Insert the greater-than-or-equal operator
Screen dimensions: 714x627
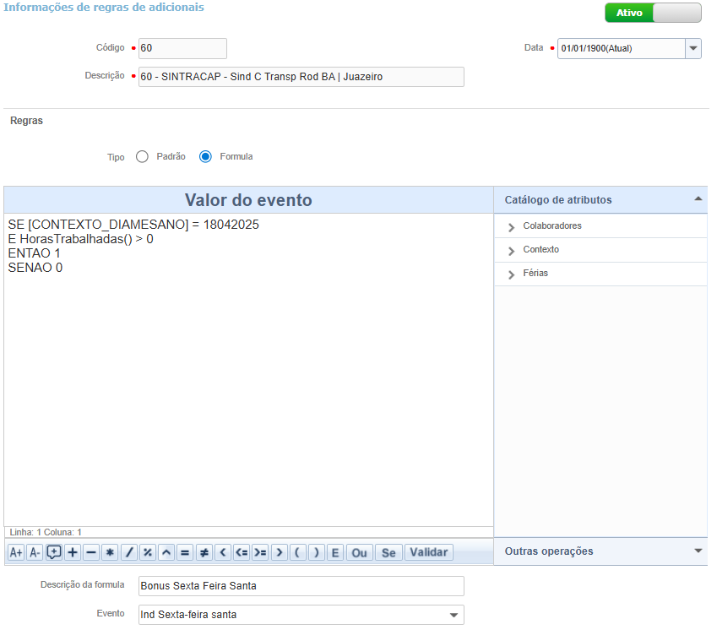[x=260, y=552]
